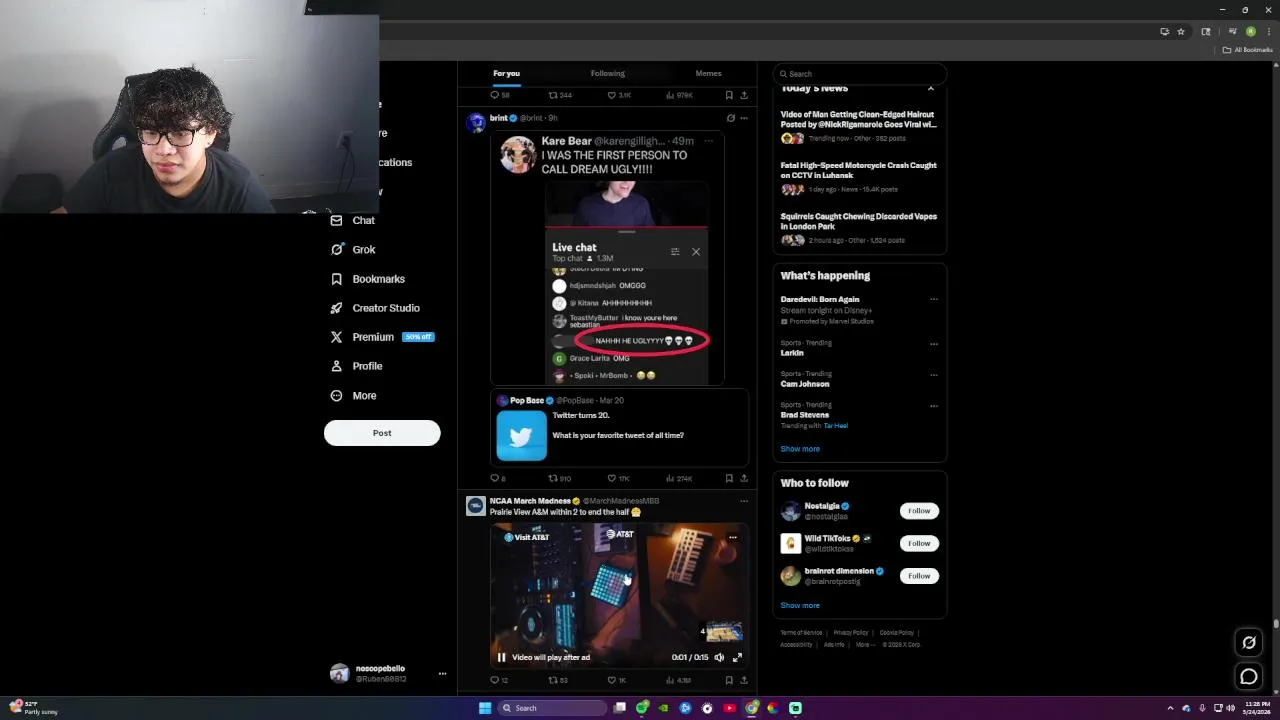Go to Profile in the sidebar

356,366
